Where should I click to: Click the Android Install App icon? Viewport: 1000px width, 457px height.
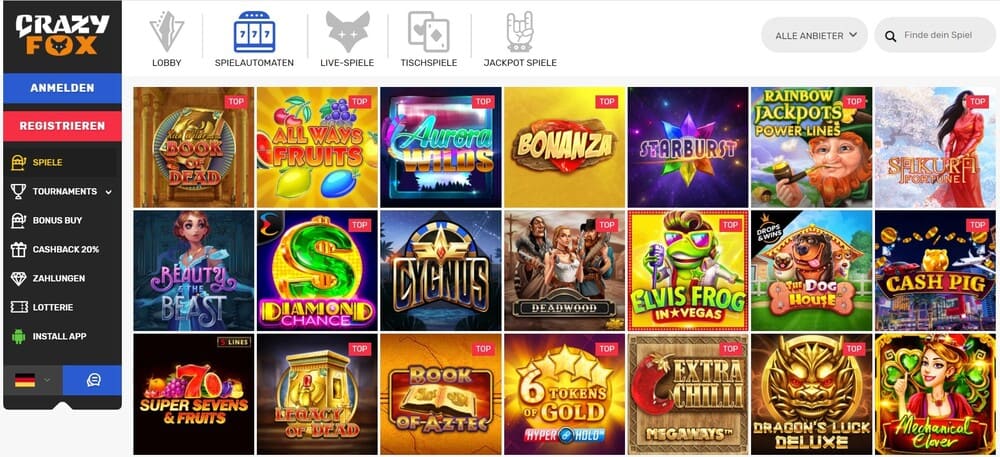click(x=18, y=336)
